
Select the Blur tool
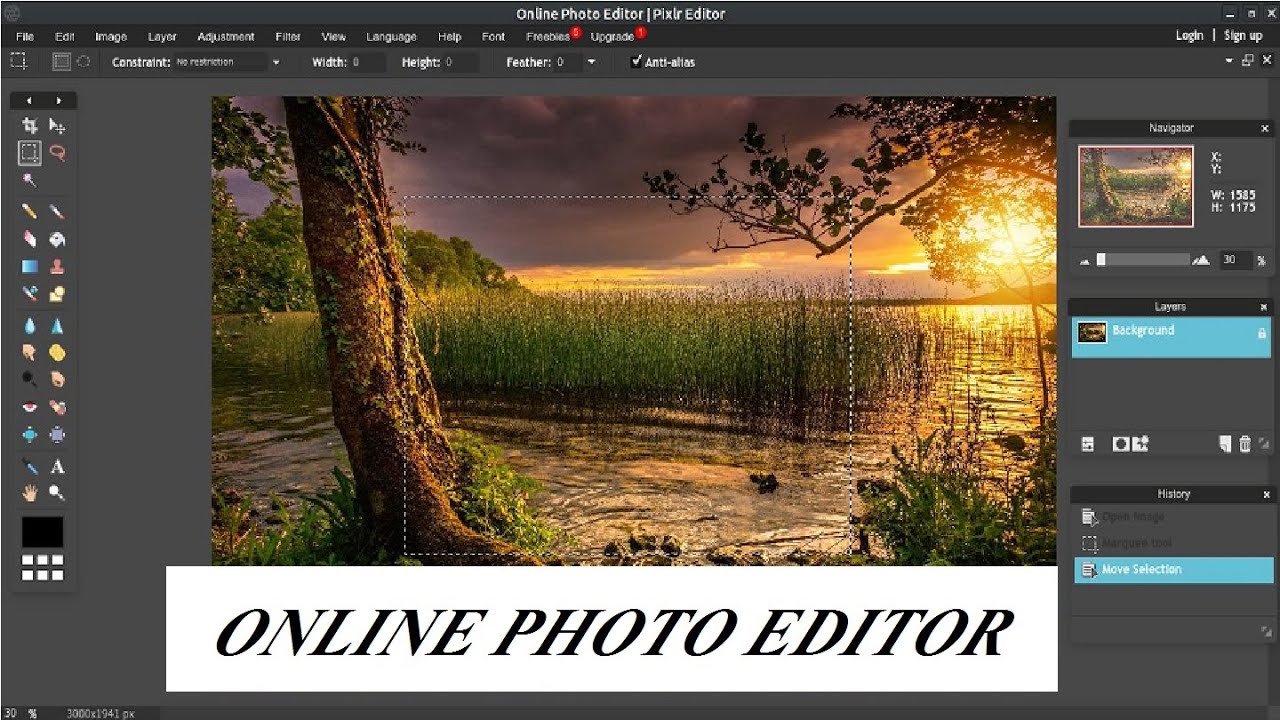point(30,326)
